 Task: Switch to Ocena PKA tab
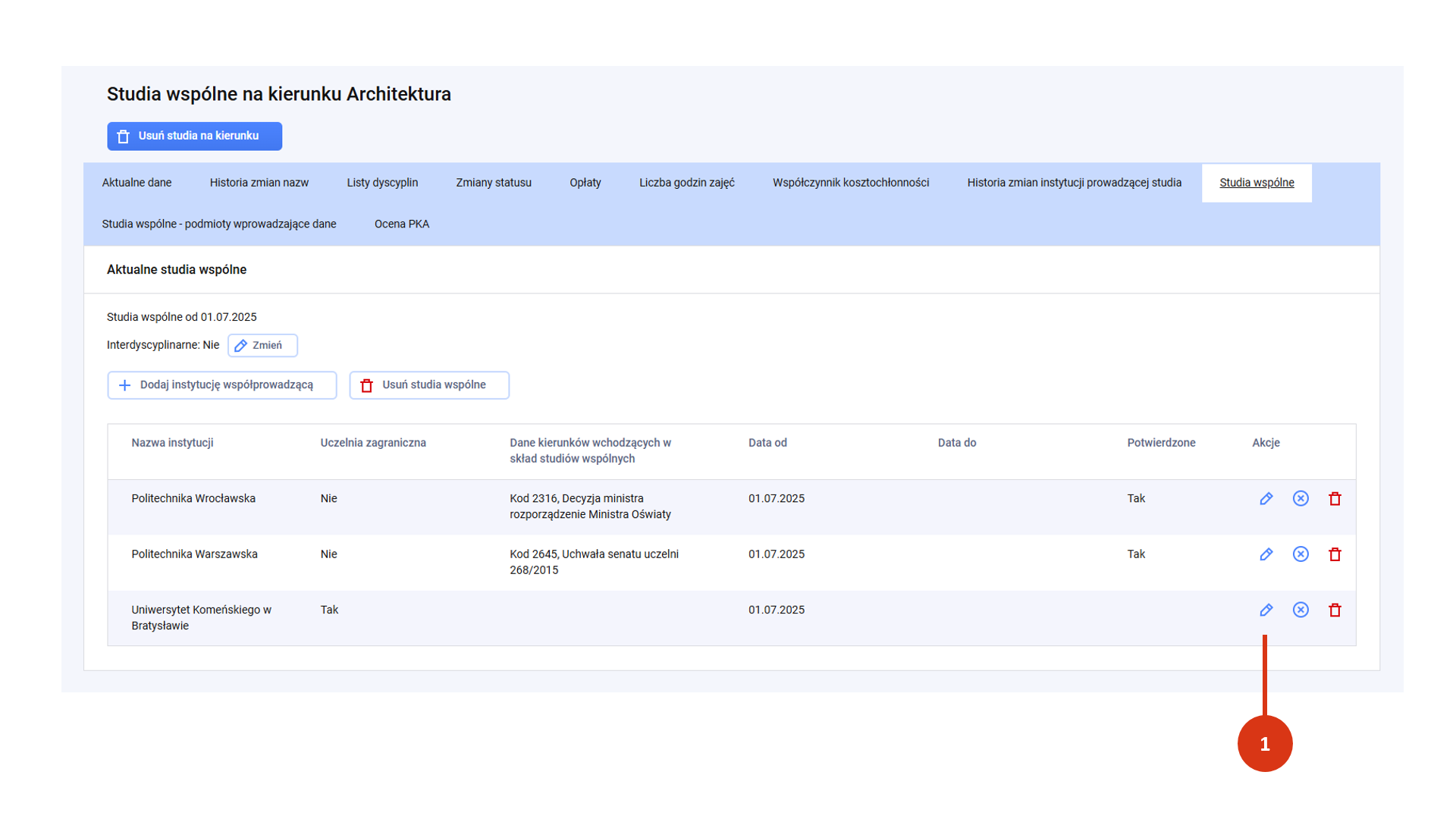402,224
